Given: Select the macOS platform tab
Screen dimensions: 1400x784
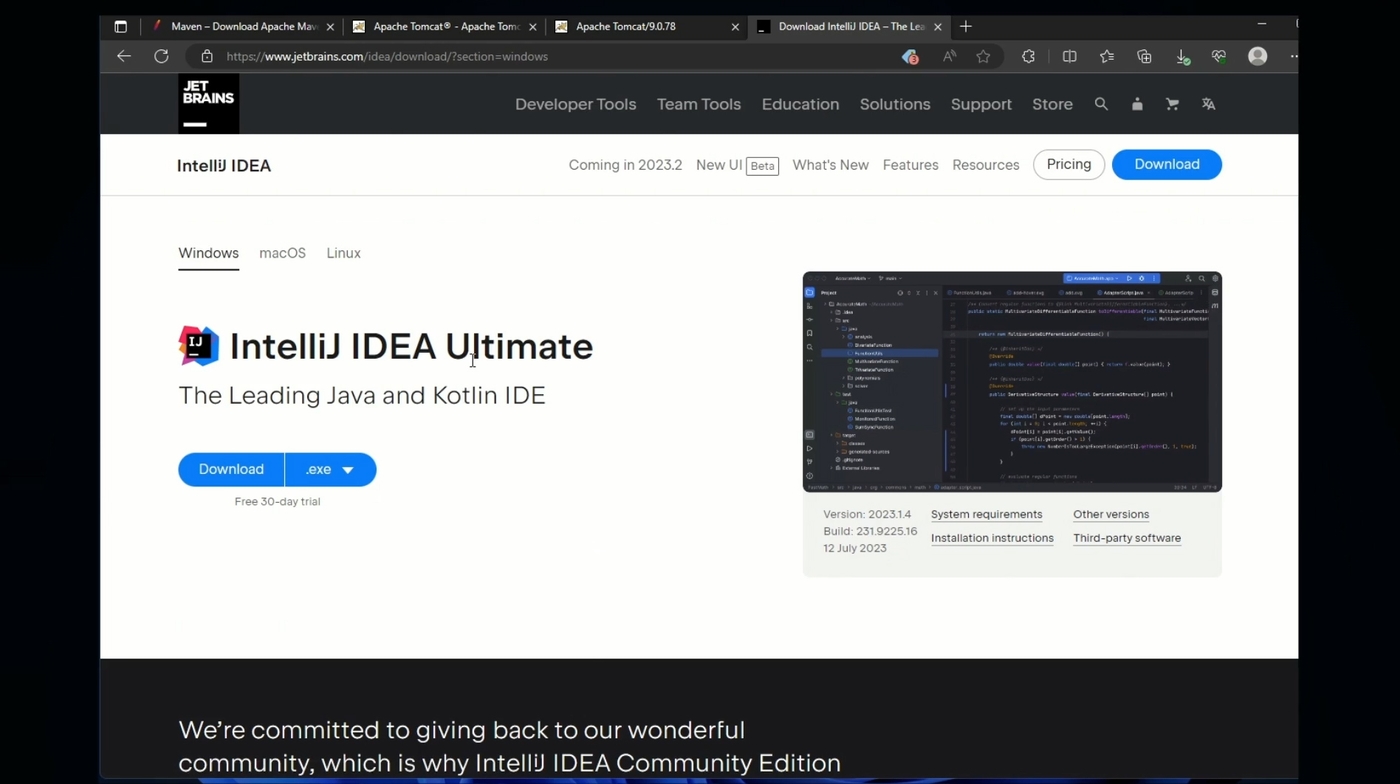Looking at the screenshot, I should tap(282, 253).
